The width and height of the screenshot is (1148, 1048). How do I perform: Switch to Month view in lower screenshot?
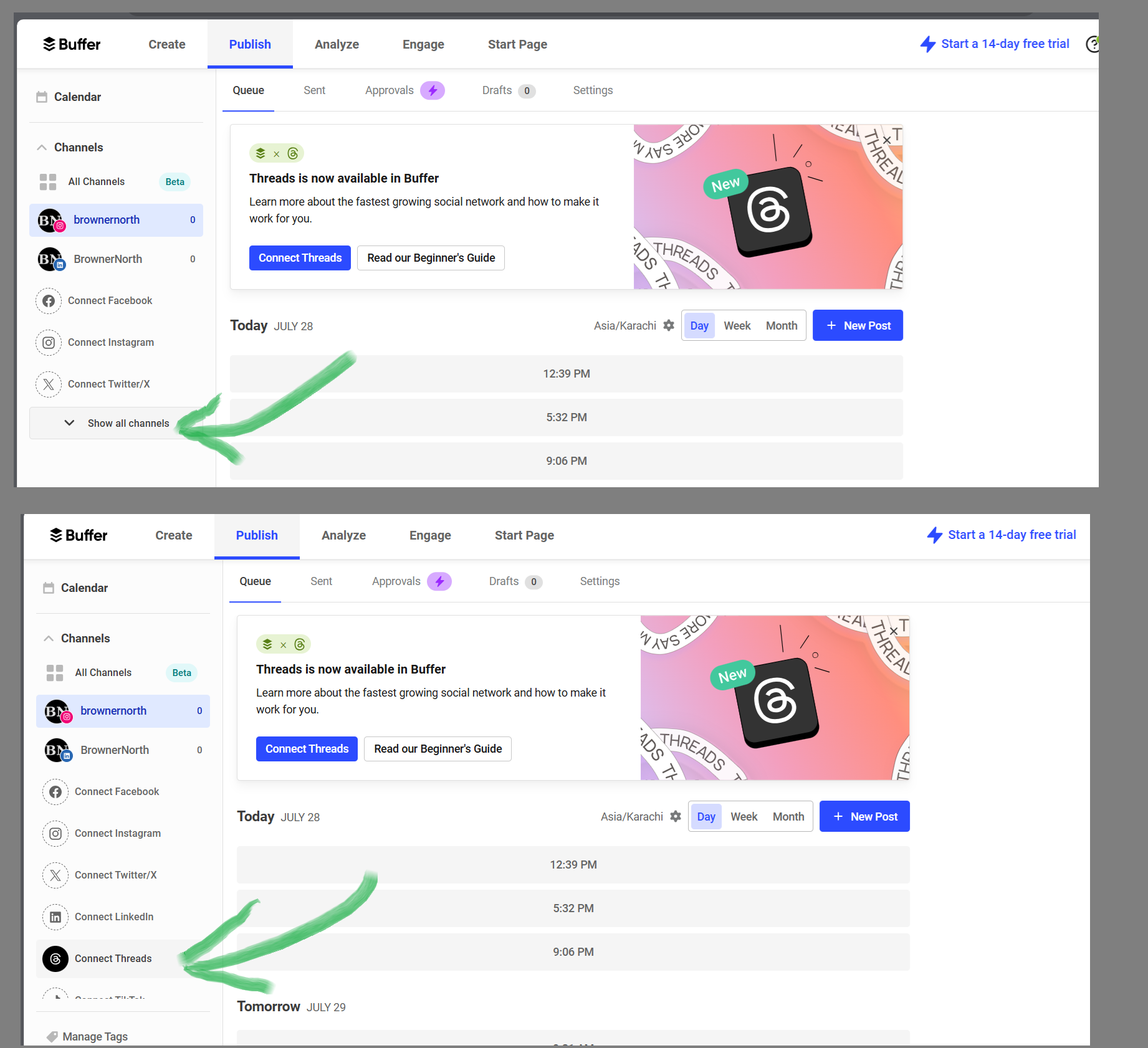coord(788,817)
